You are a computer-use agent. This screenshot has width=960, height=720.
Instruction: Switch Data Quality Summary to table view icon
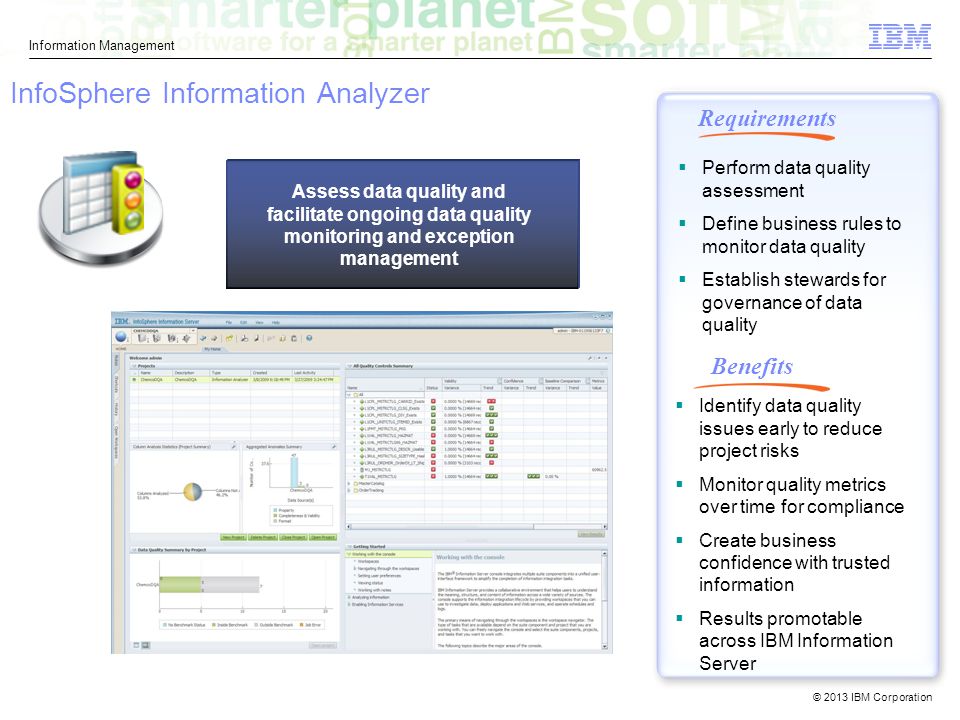[137, 645]
